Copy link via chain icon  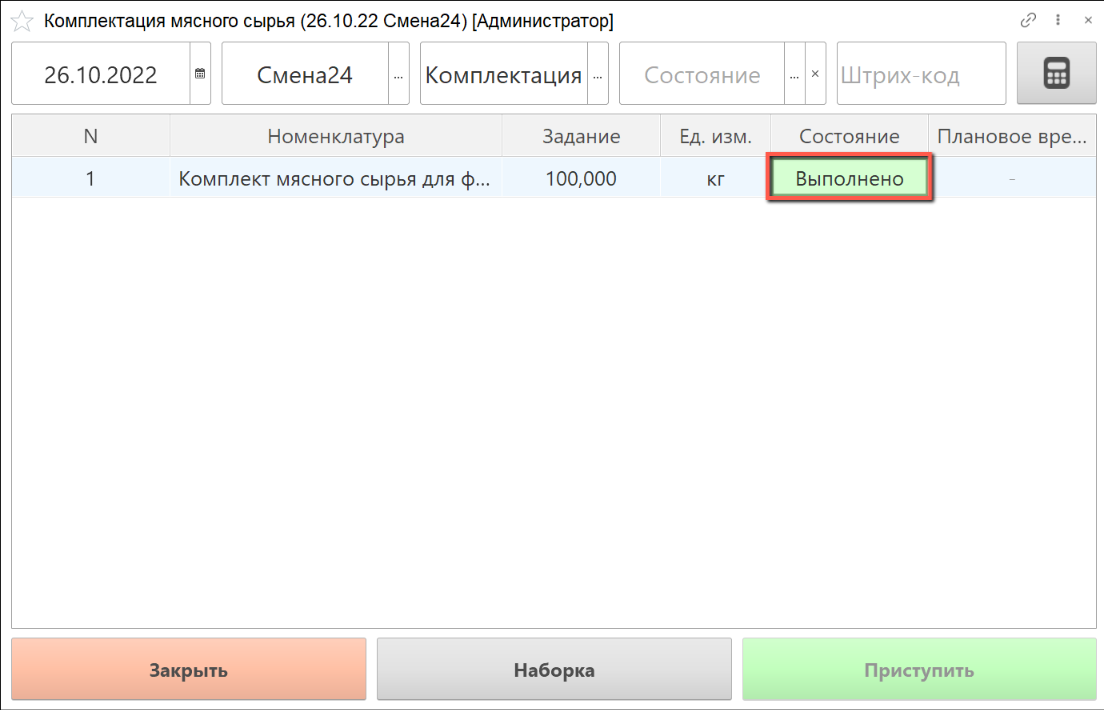1027,20
